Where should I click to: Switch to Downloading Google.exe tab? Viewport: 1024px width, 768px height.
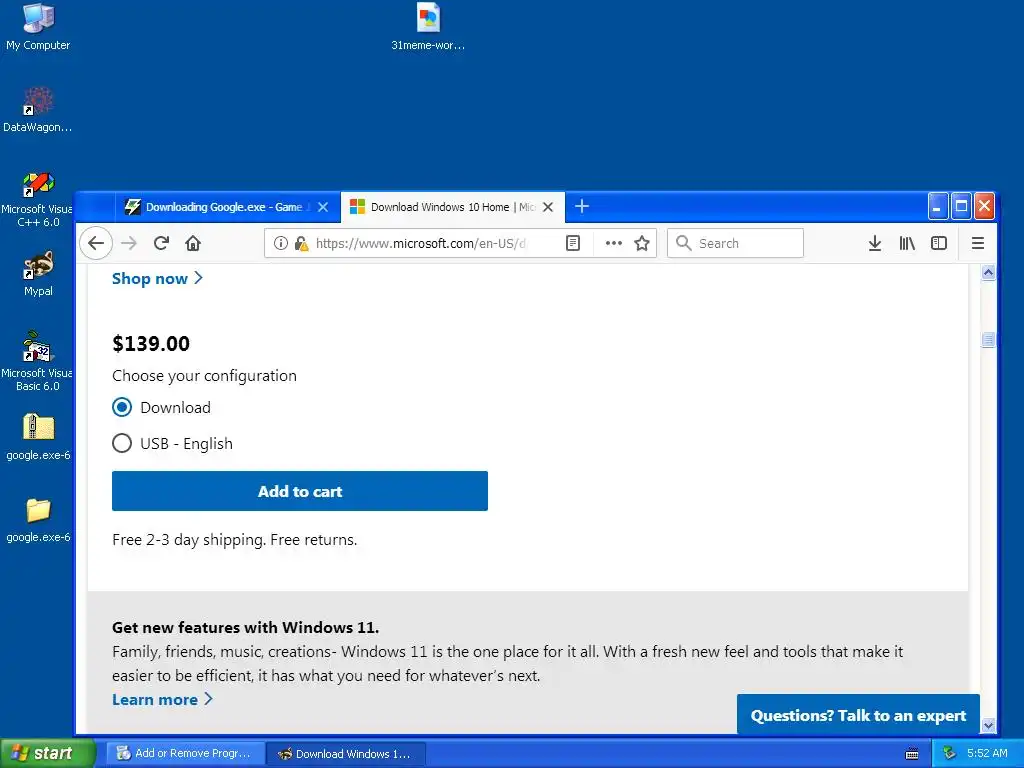pos(227,207)
